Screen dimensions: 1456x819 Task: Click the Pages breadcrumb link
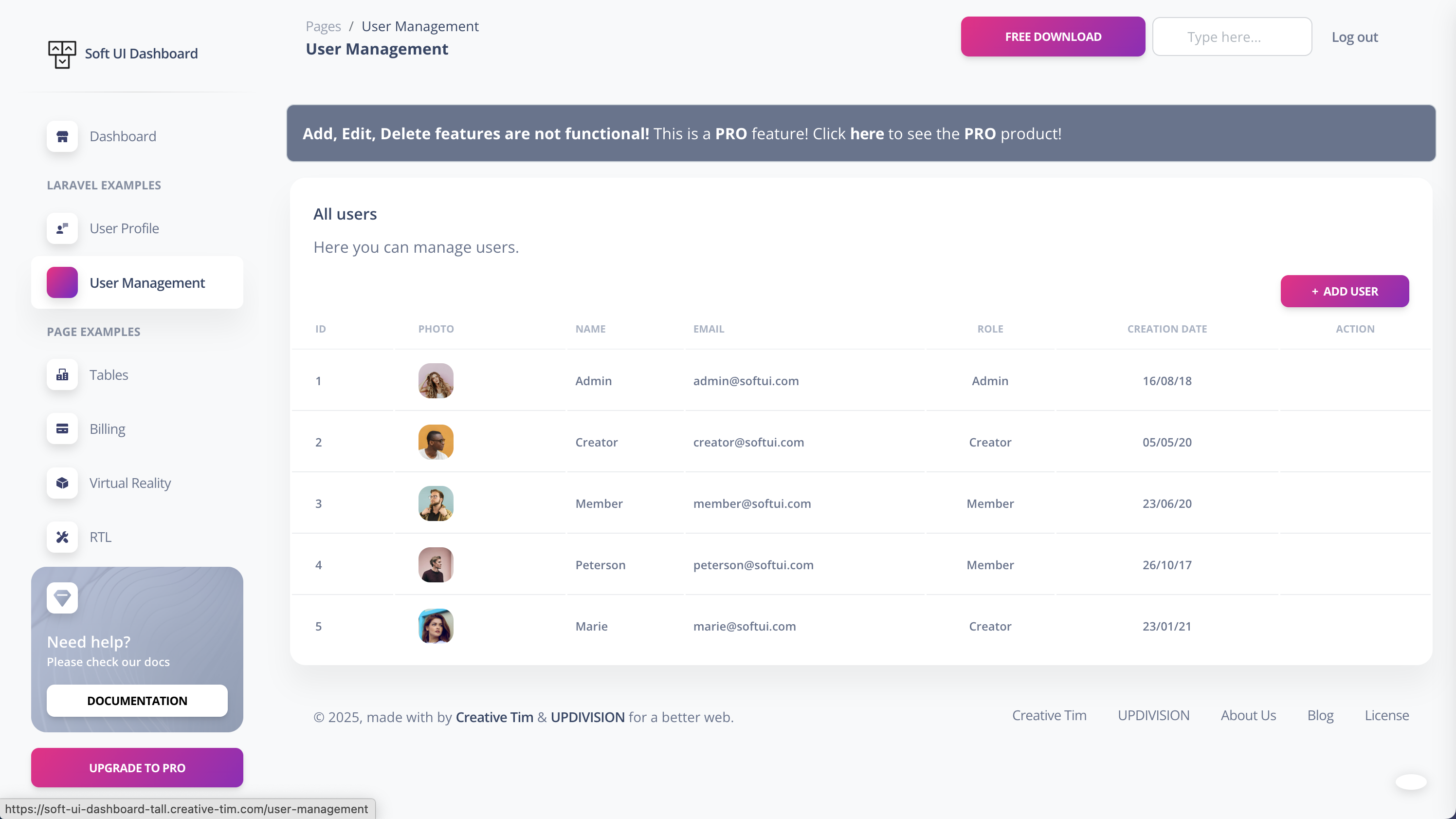[x=323, y=27]
